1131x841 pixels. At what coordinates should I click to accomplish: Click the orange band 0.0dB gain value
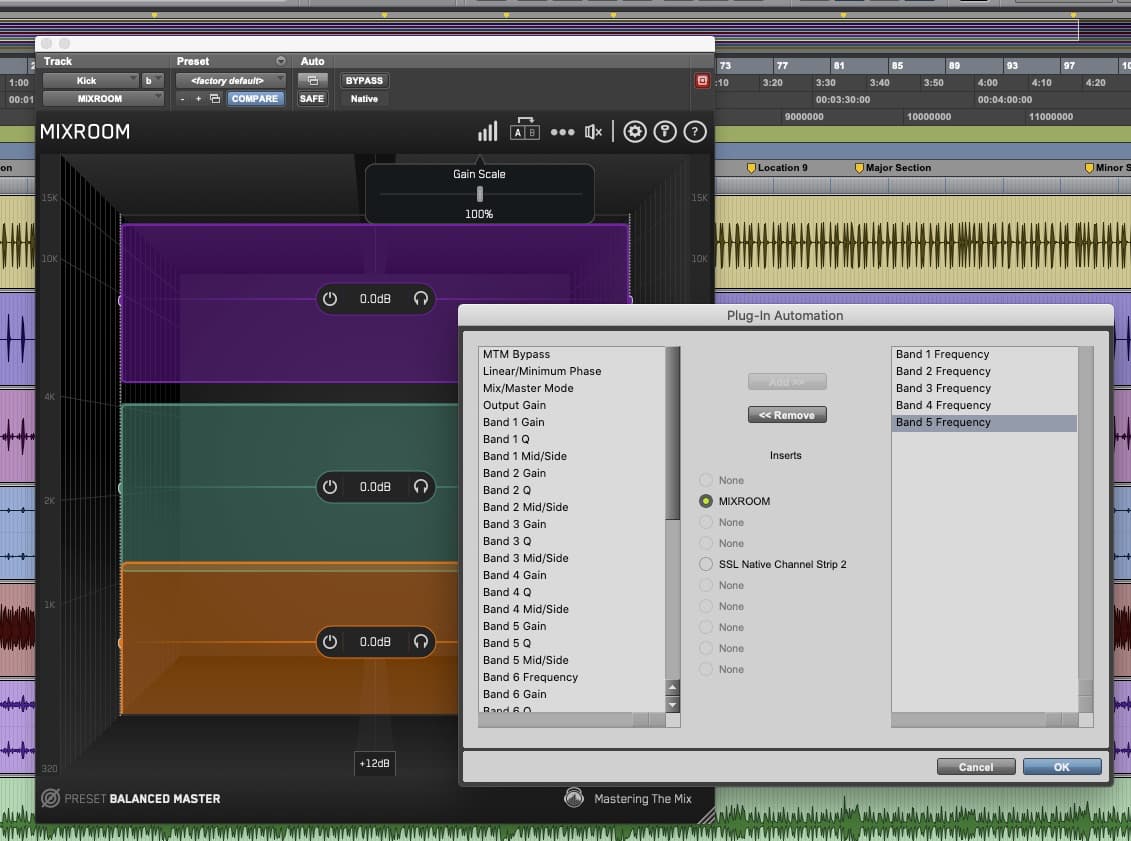pyautogui.click(x=375, y=642)
